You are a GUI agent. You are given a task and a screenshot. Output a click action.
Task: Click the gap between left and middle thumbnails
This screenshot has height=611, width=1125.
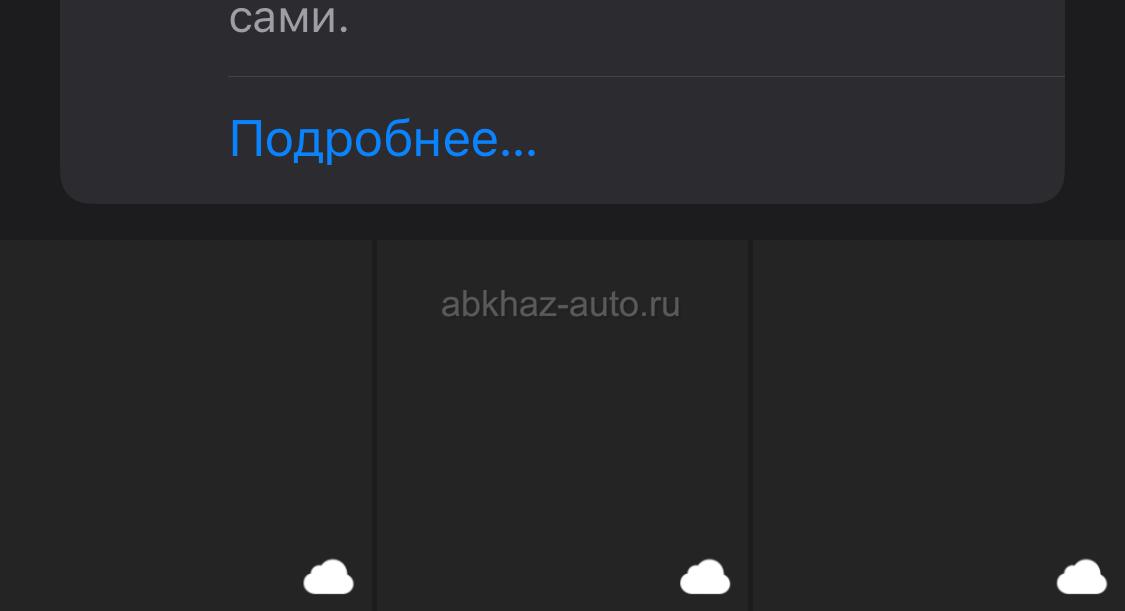(x=375, y=425)
